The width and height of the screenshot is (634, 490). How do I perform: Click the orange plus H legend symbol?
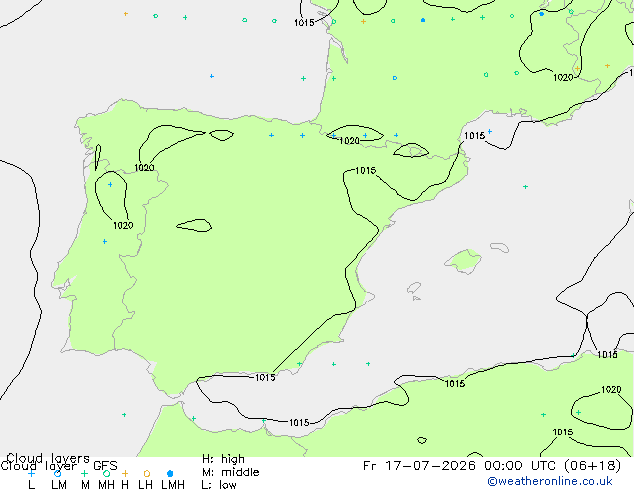tap(125, 473)
